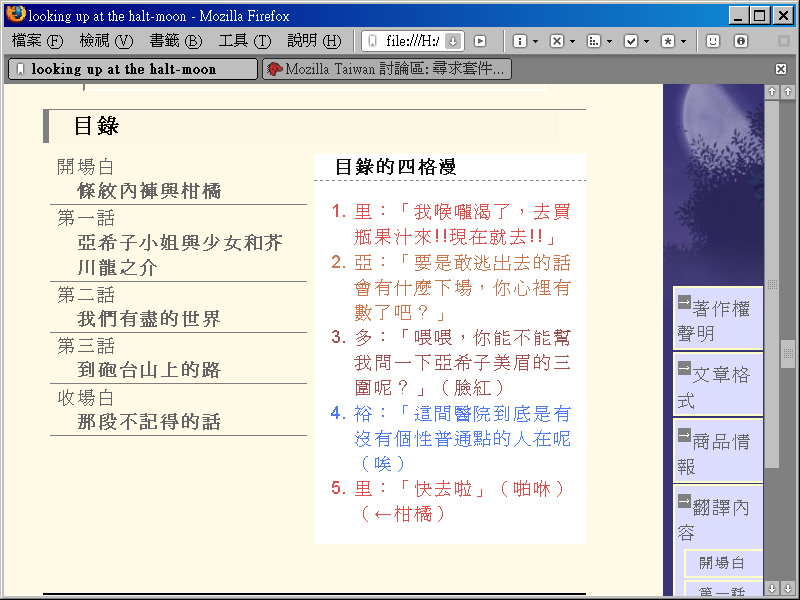
Task: Expand dropdown arrow beside the asterisk icon
Action: (x=683, y=42)
